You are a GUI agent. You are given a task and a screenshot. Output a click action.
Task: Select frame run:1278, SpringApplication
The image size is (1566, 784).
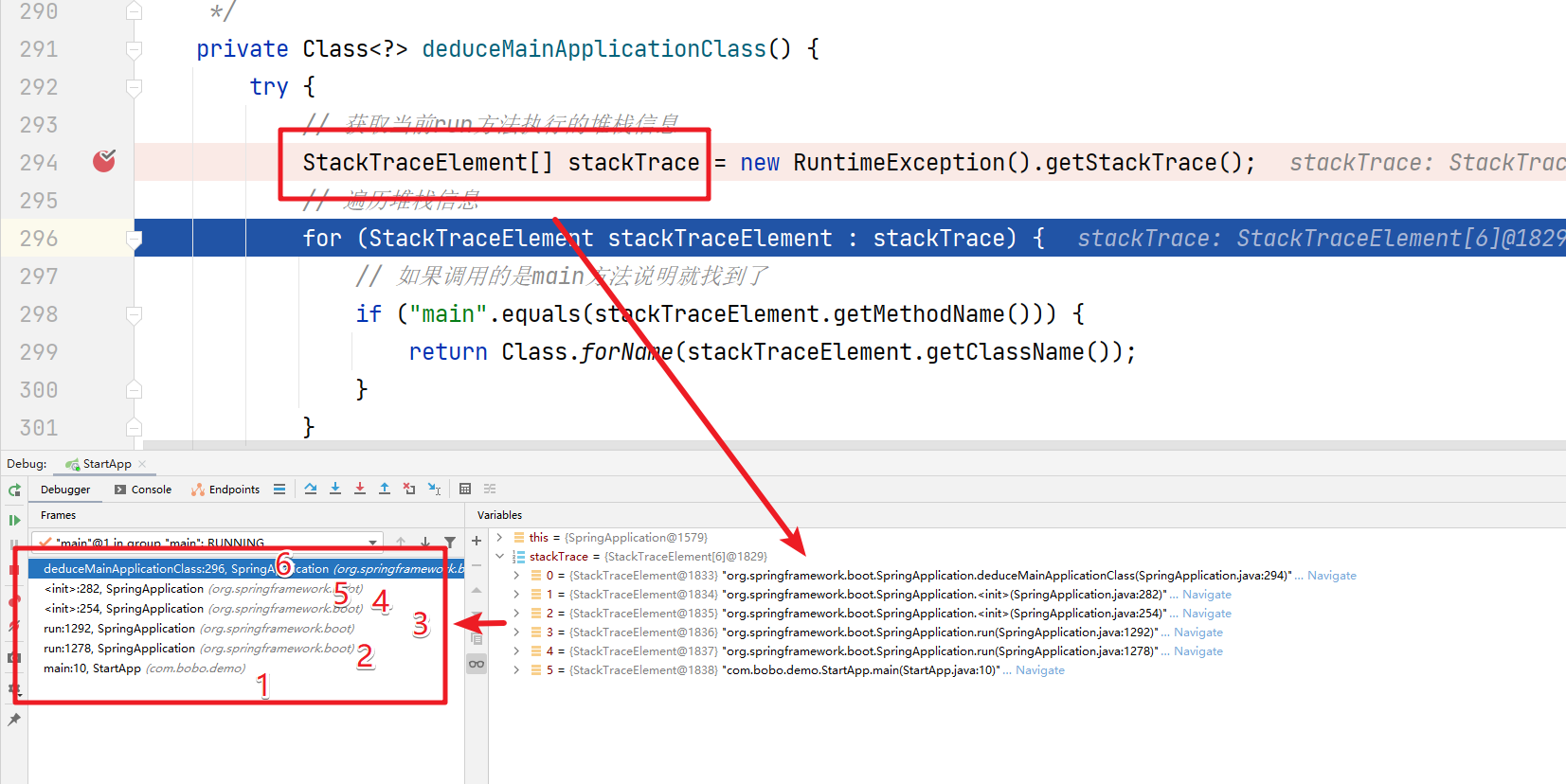click(246, 648)
